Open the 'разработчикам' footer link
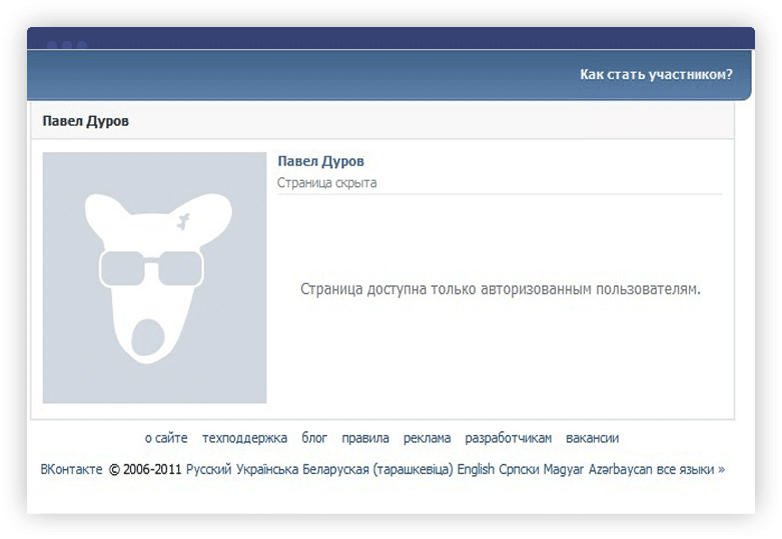 508,438
